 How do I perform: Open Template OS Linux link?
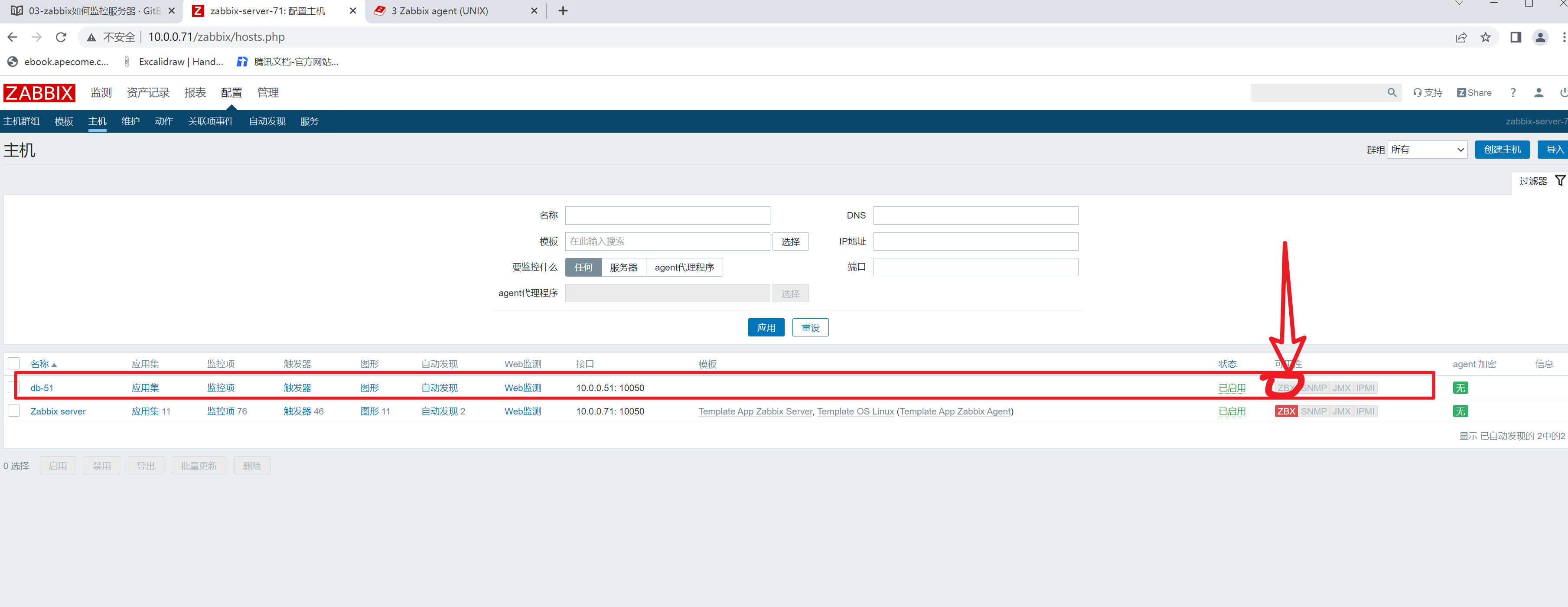pos(855,411)
